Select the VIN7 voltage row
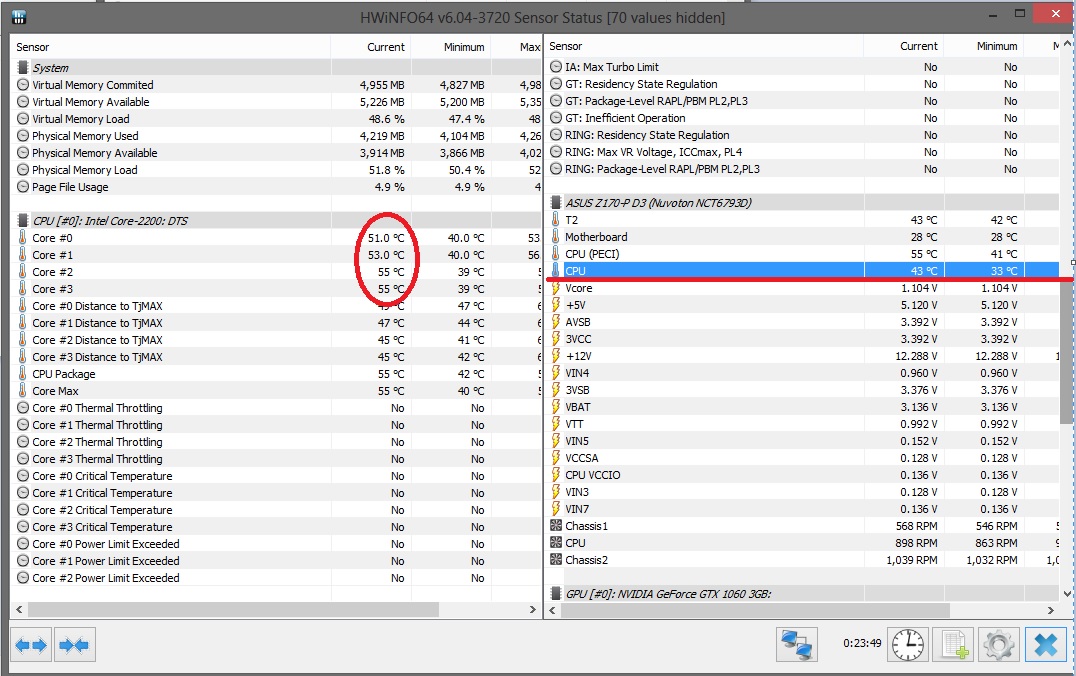Viewport: 1076px width, 676px height. [x=803, y=509]
